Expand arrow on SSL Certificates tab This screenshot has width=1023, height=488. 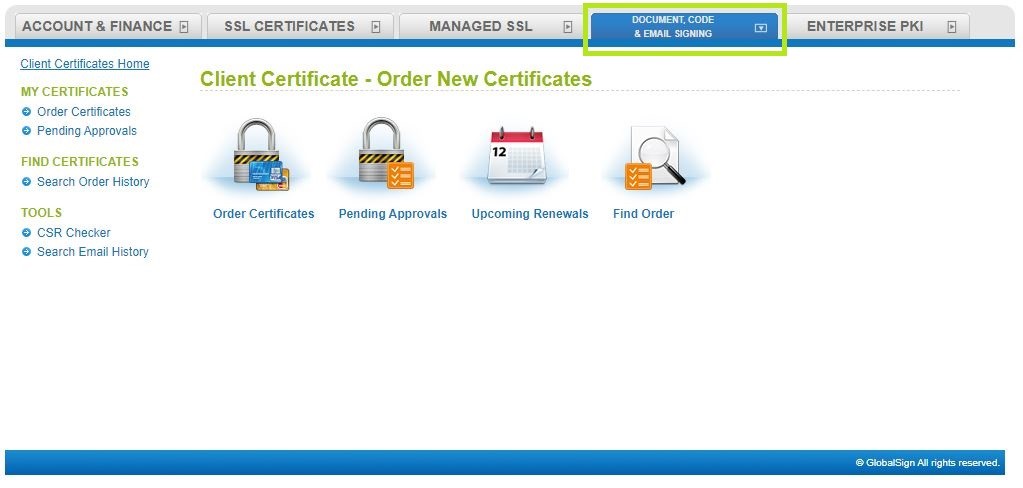376,27
